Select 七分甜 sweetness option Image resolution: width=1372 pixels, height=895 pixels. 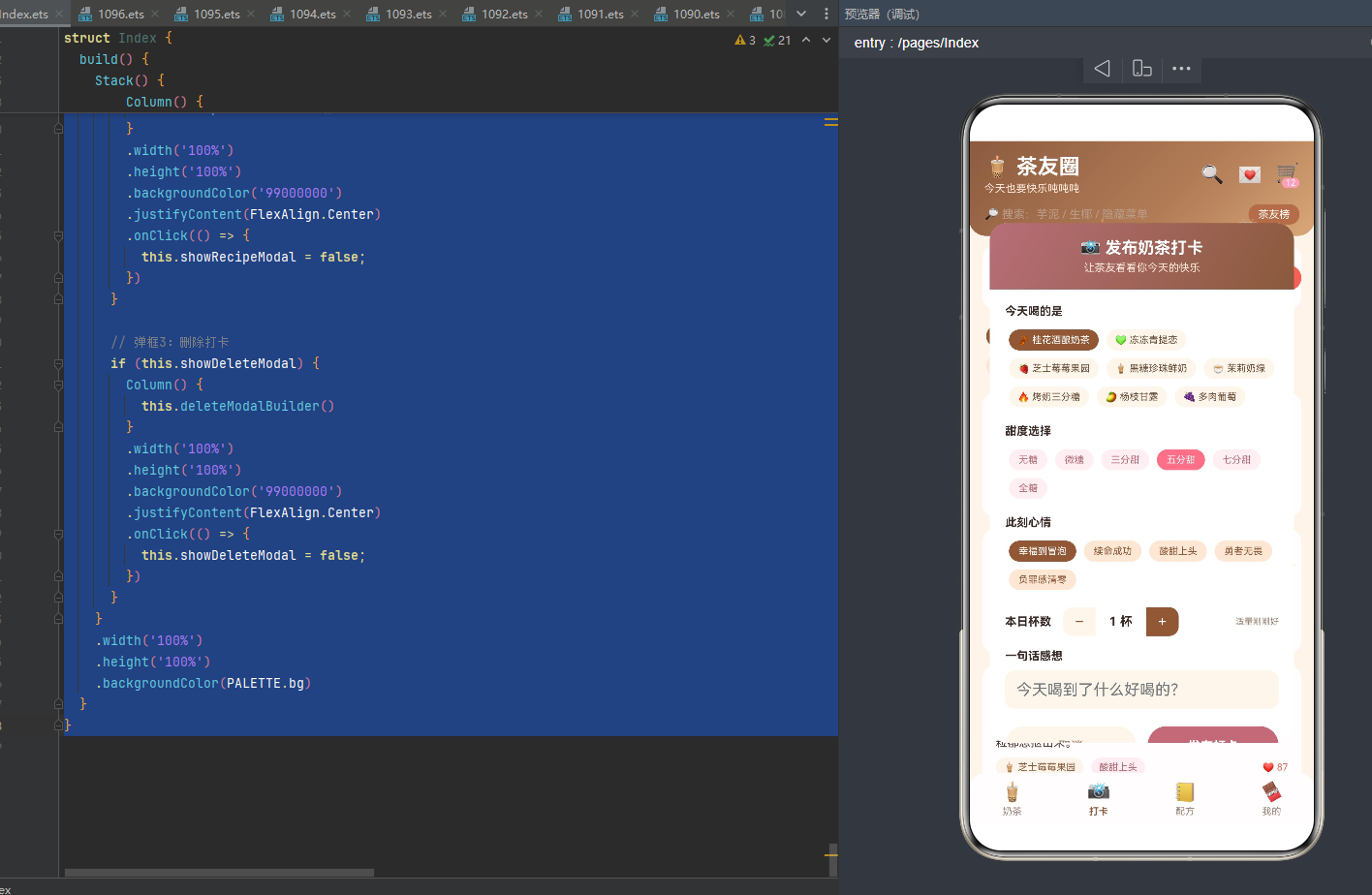[x=1236, y=459]
